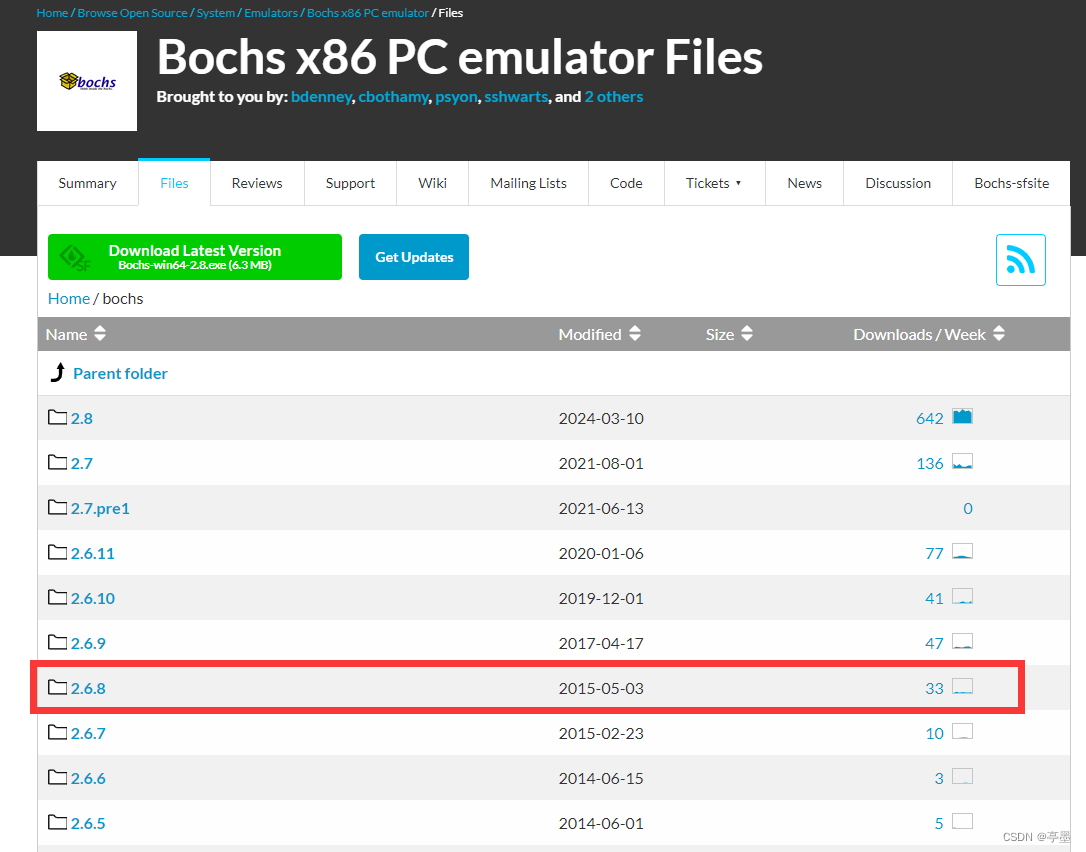
Task: Open download stats chart for 2.6.5
Action: click(962, 822)
